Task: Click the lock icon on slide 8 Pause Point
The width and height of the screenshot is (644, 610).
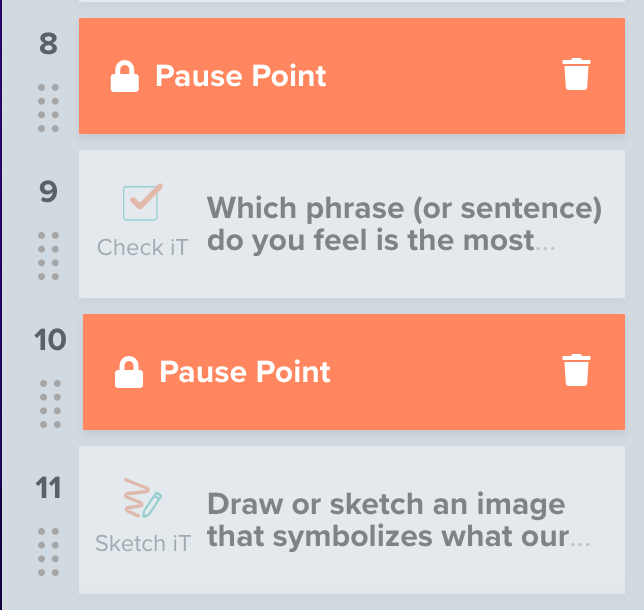Action: pos(124,76)
